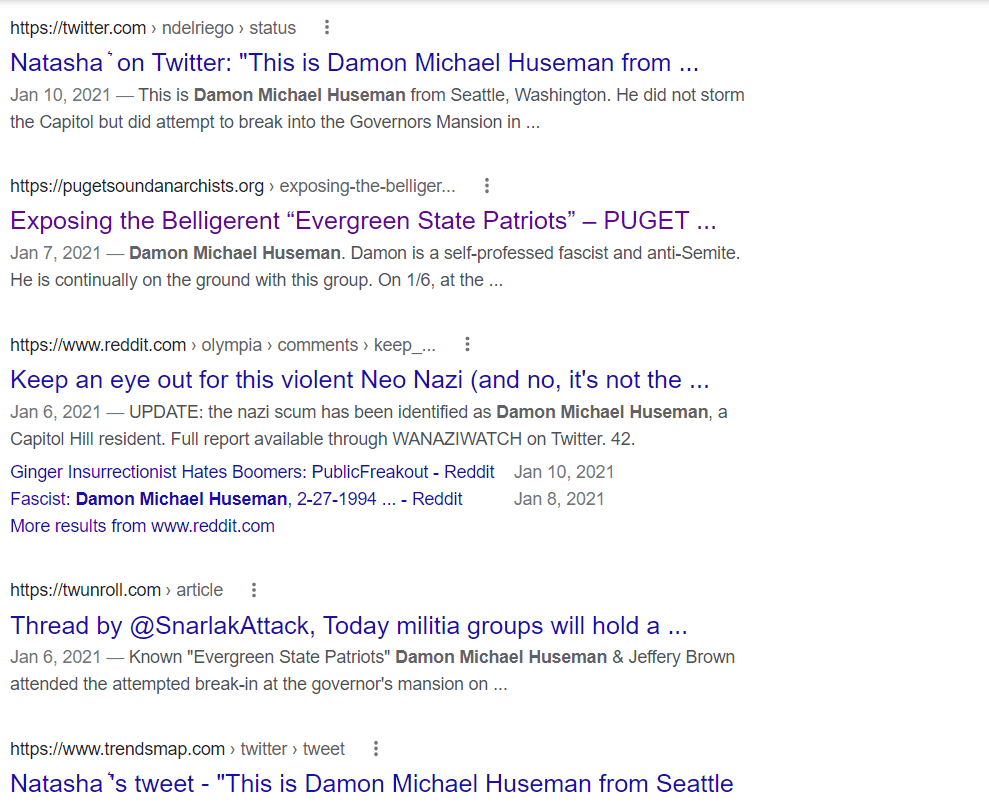
Task: Open "Exposing the Belligerent" result title
Action: (x=363, y=220)
